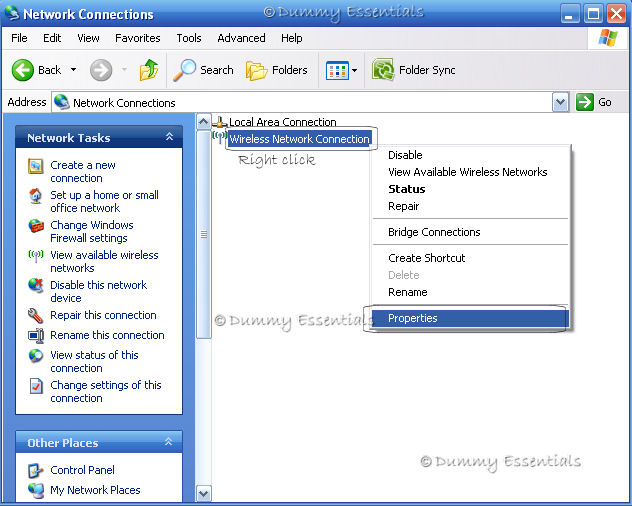The width and height of the screenshot is (632, 506).
Task: Click the task pane scroll down arrow
Action: tap(204, 494)
